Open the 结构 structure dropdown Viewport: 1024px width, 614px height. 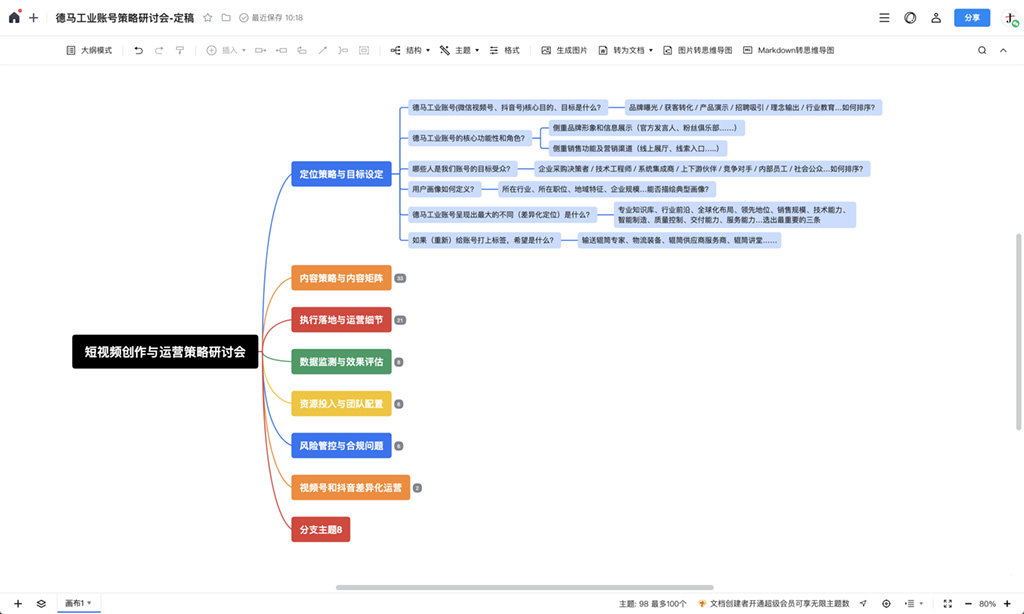point(410,50)
